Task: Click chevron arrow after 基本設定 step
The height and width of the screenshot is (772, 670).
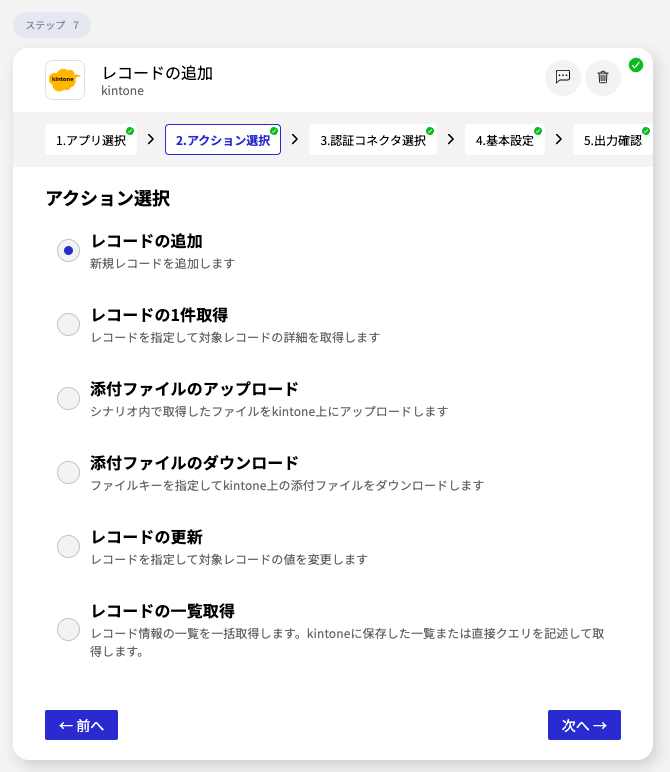Action: pos(559,139)
